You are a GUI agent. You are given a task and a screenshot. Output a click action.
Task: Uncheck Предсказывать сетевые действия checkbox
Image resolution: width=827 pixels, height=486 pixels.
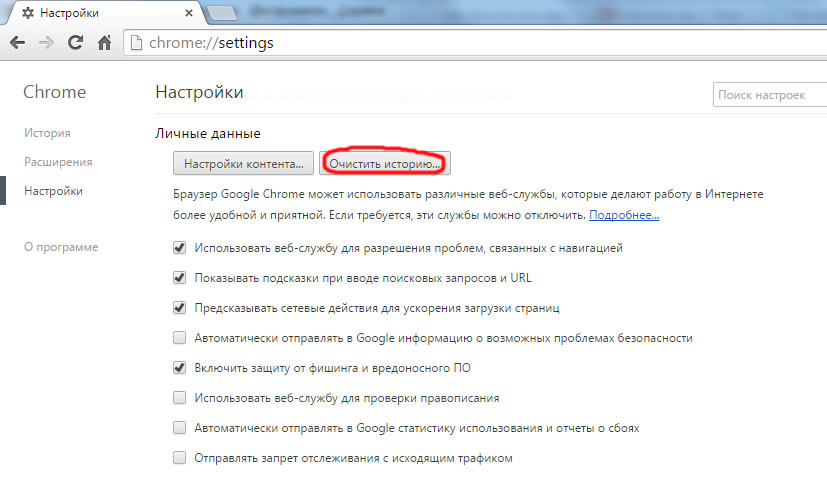click(x=179, y=308)
